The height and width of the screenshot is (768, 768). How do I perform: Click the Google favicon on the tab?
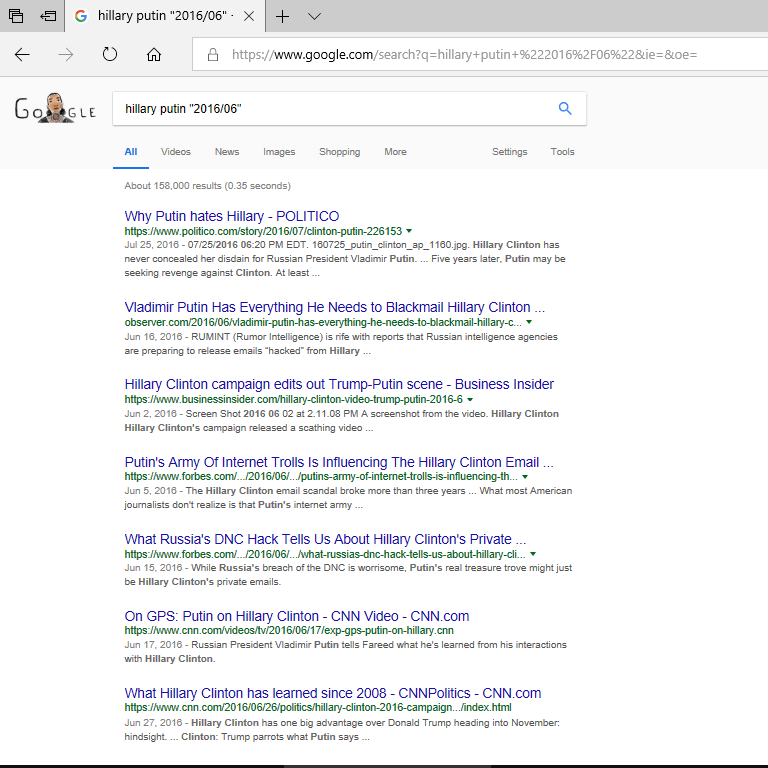[81, 16]
